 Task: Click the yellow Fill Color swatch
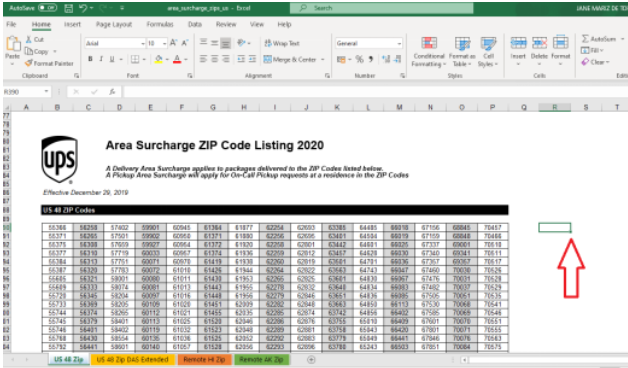[159, 59]
